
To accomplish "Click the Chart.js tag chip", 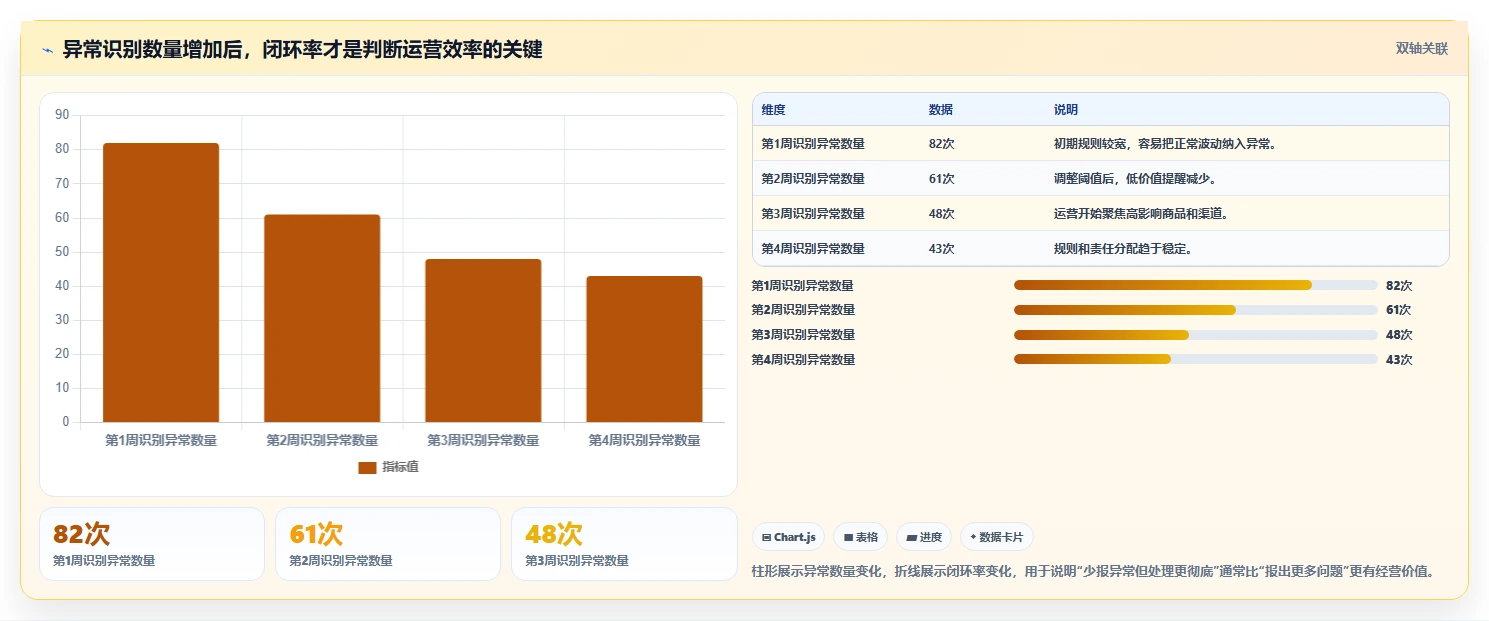I will (788, 537).
